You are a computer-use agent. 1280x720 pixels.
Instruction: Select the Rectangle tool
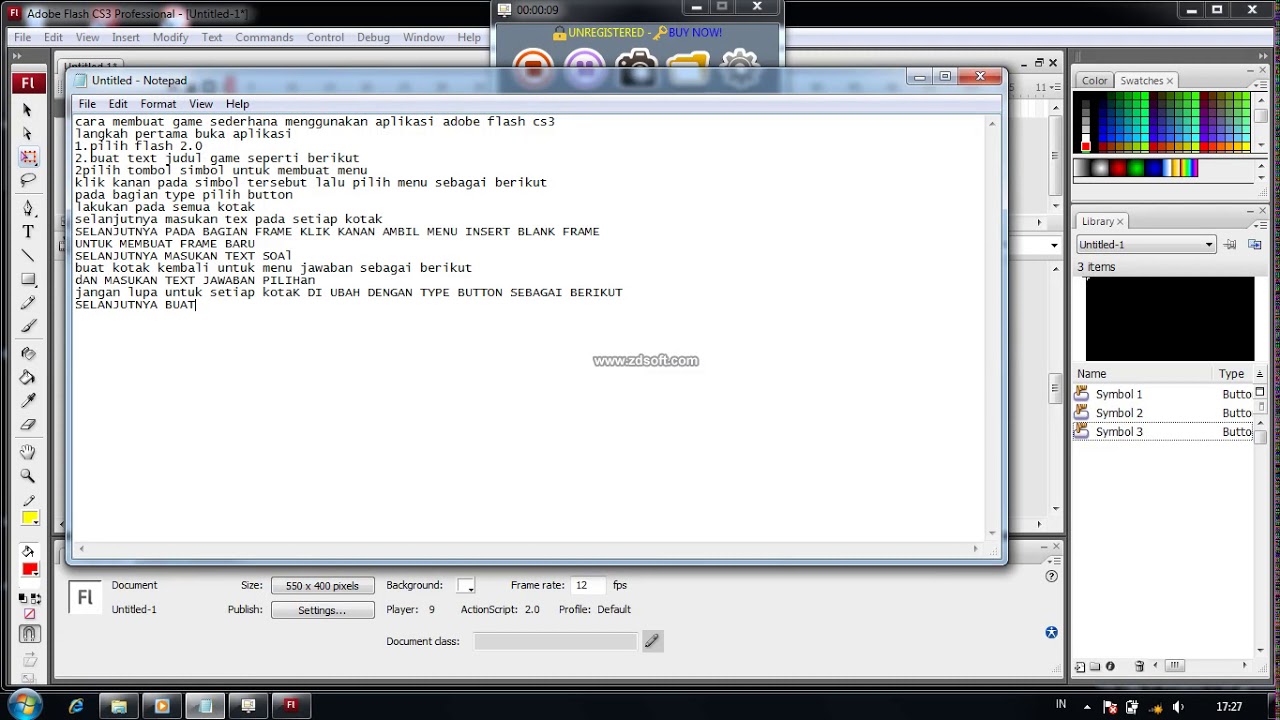point(28,280)
